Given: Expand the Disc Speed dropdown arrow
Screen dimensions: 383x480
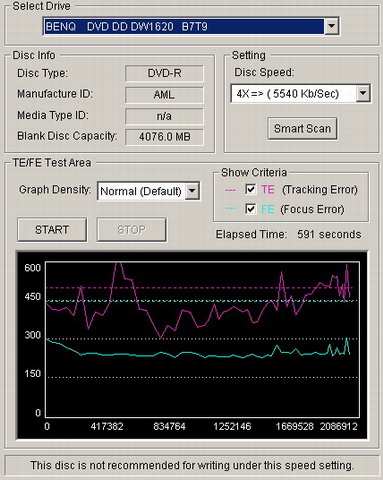Looking at the screenshot, I should (363, 94).
